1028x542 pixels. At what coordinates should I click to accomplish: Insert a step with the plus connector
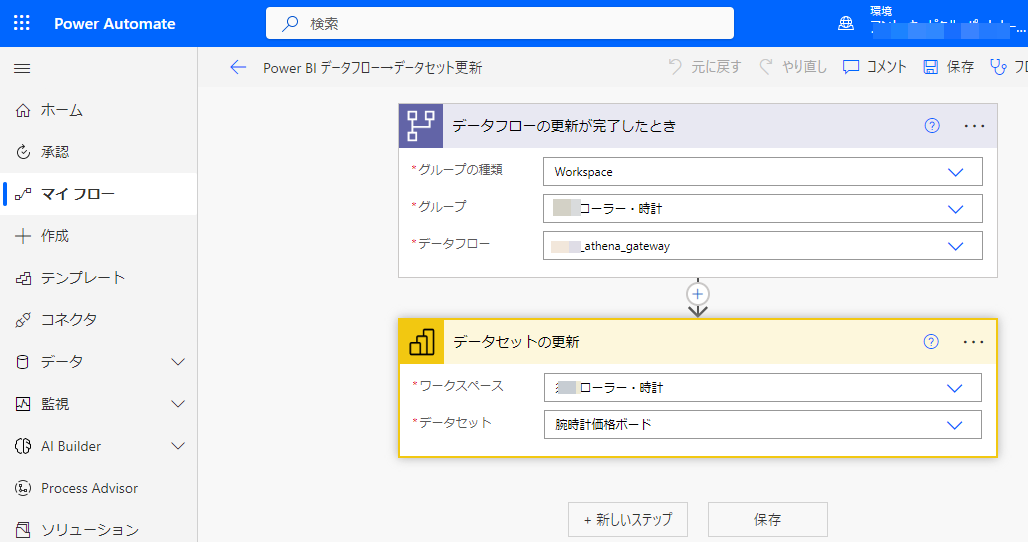[x=698, y=294]
